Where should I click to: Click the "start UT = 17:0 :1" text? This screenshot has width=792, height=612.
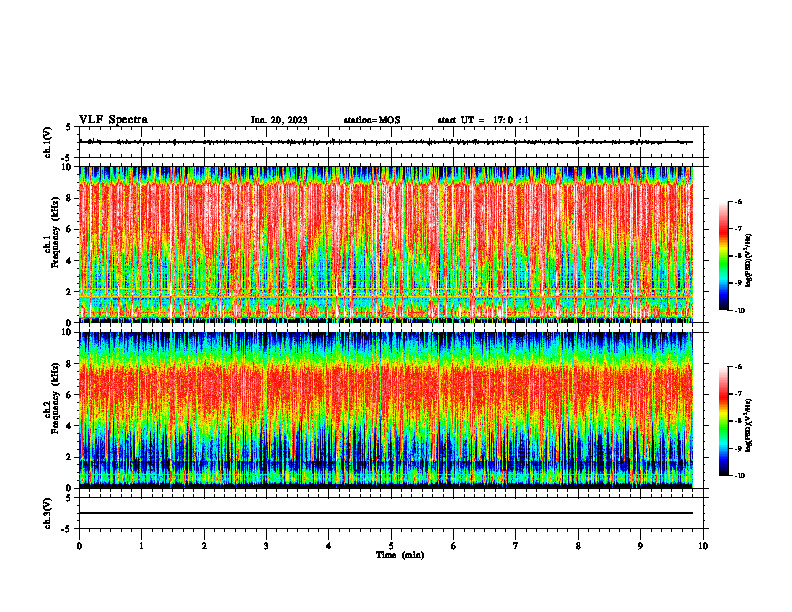(483, 120)
